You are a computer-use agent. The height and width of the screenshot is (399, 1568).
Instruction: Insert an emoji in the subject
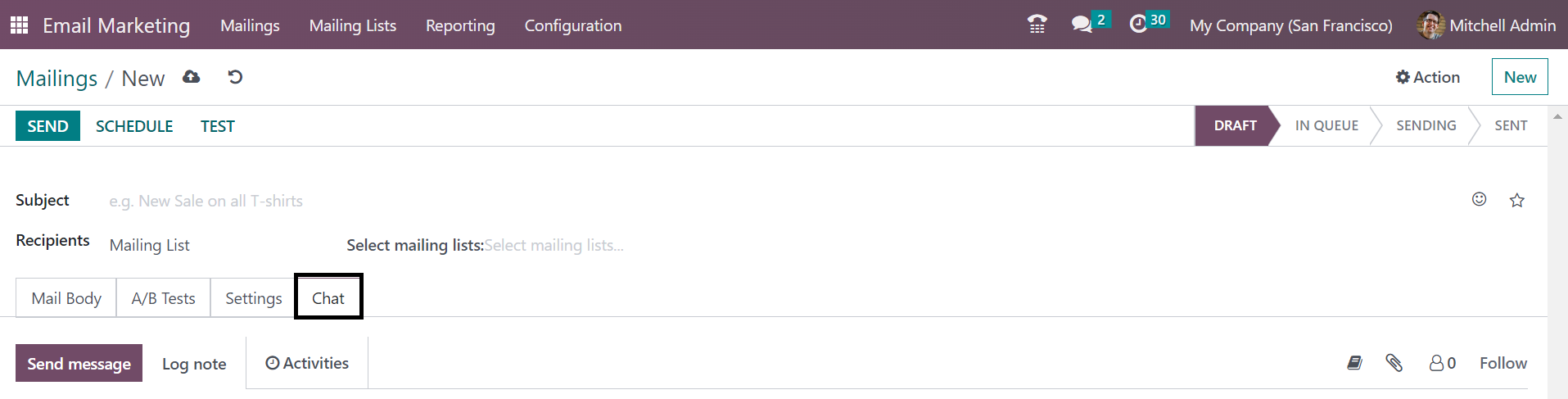coord(1479,199)
